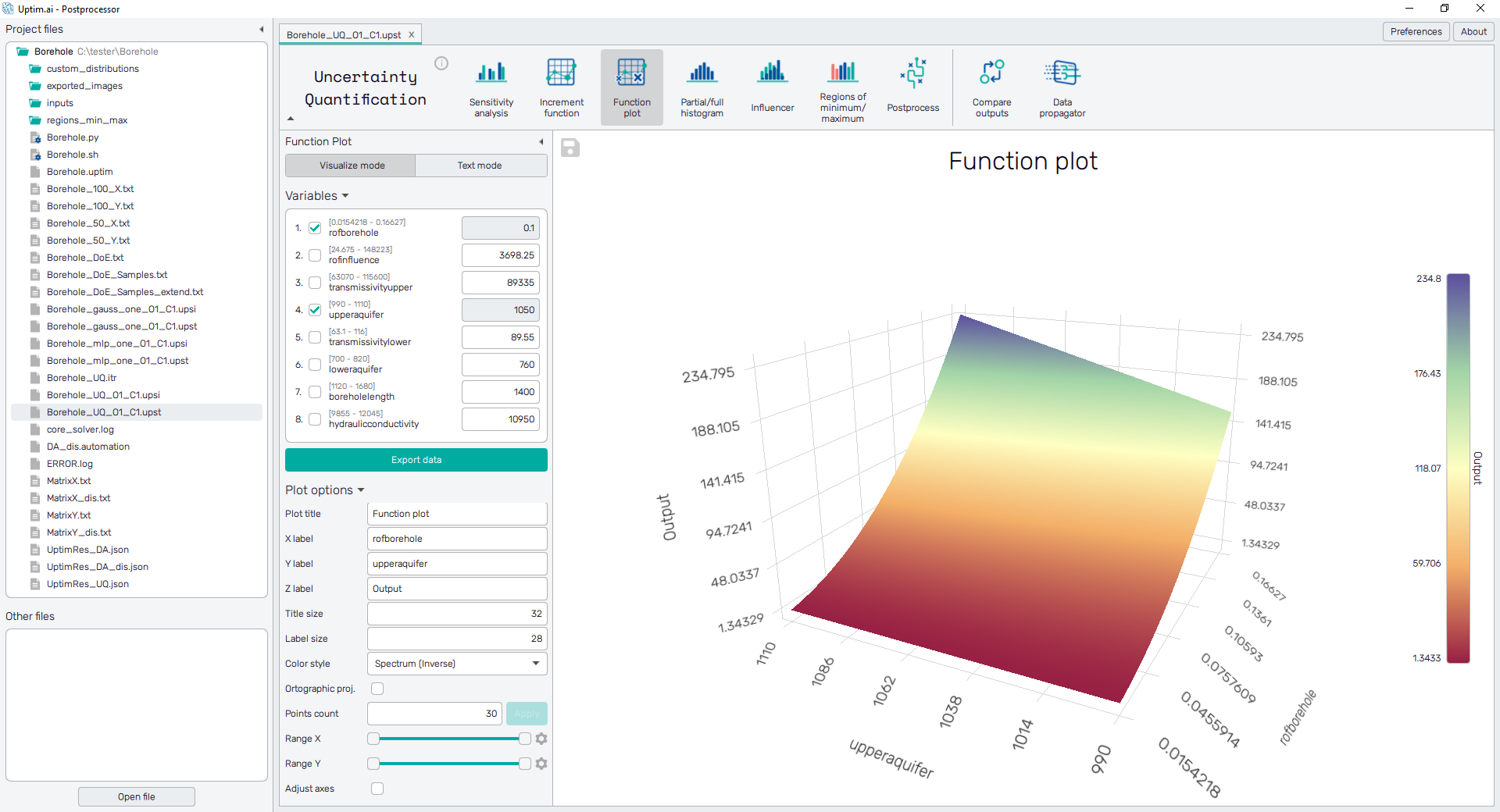
Task: Enable Ortographic proj. checkbox
Action: (377, 689)
